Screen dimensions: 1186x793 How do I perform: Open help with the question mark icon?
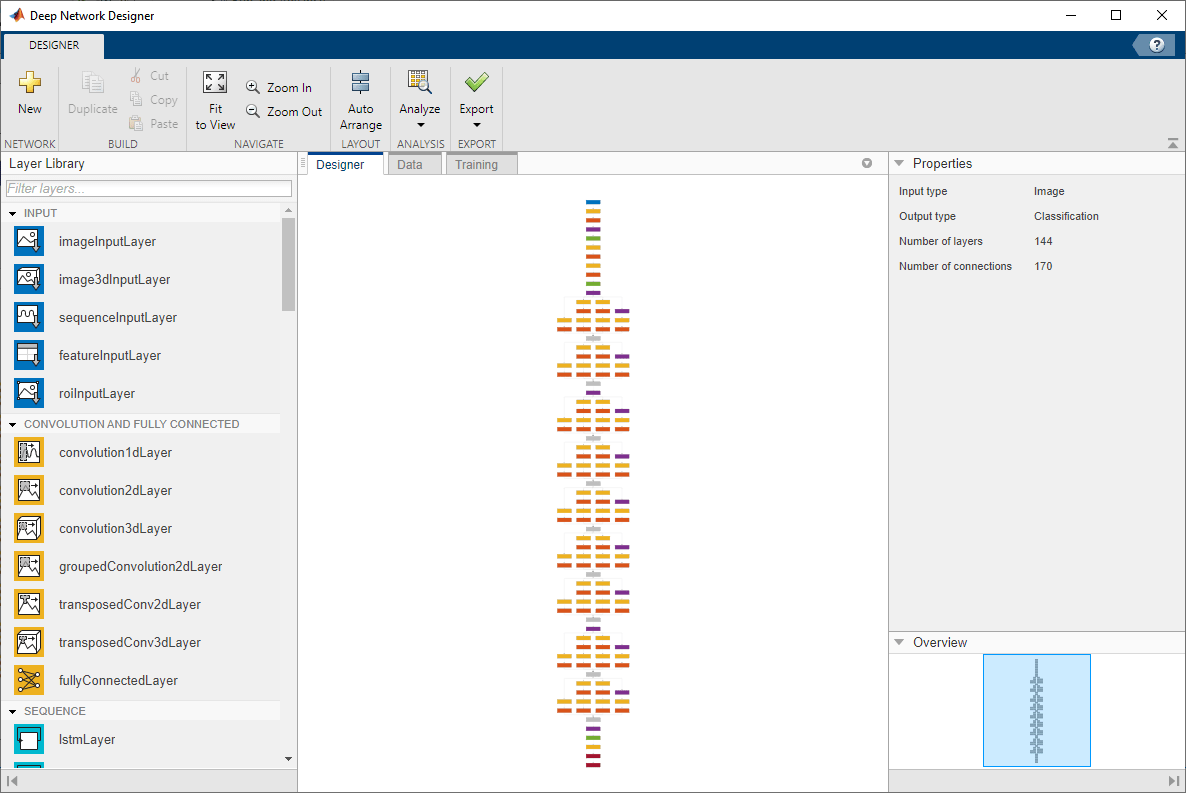[x=1157, y=45]
